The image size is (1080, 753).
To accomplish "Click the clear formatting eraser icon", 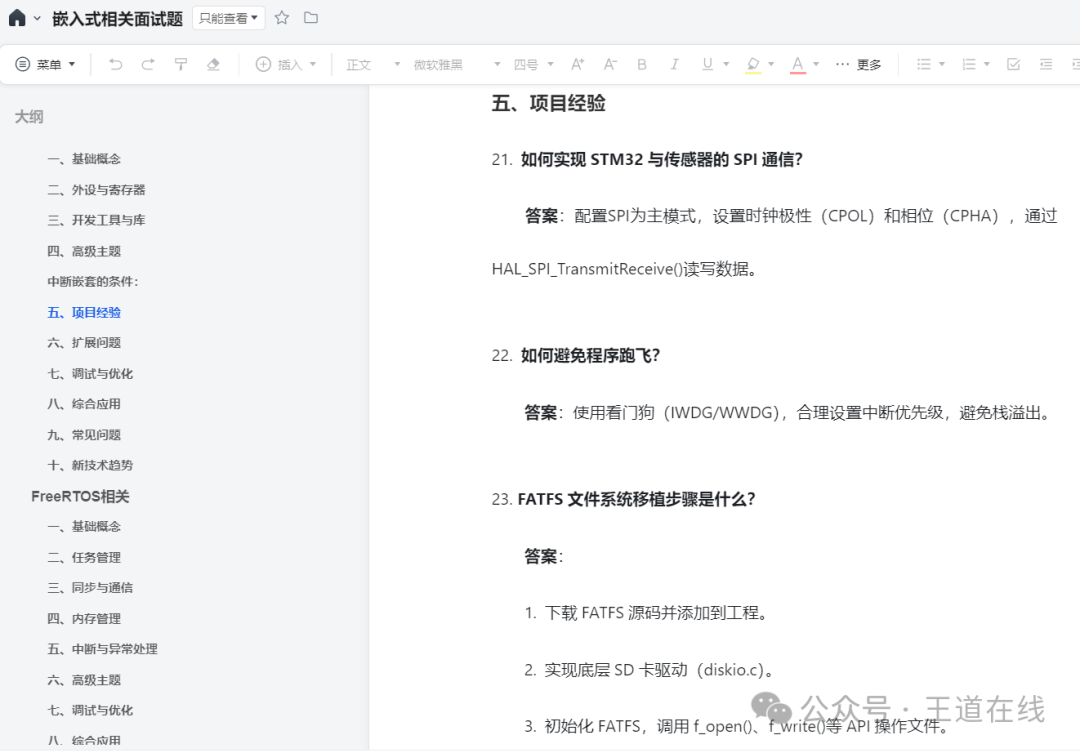I will tap(213, 64).
